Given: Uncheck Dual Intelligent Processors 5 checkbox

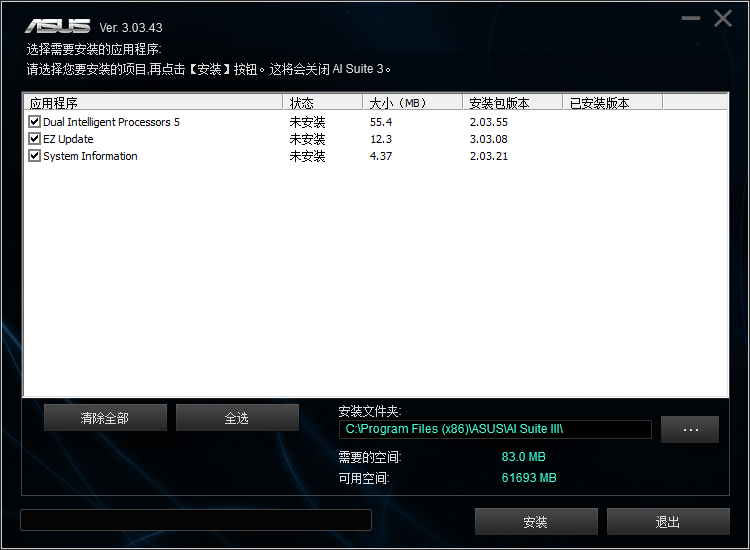Looking at the screenshot, I should pos(34,121).
